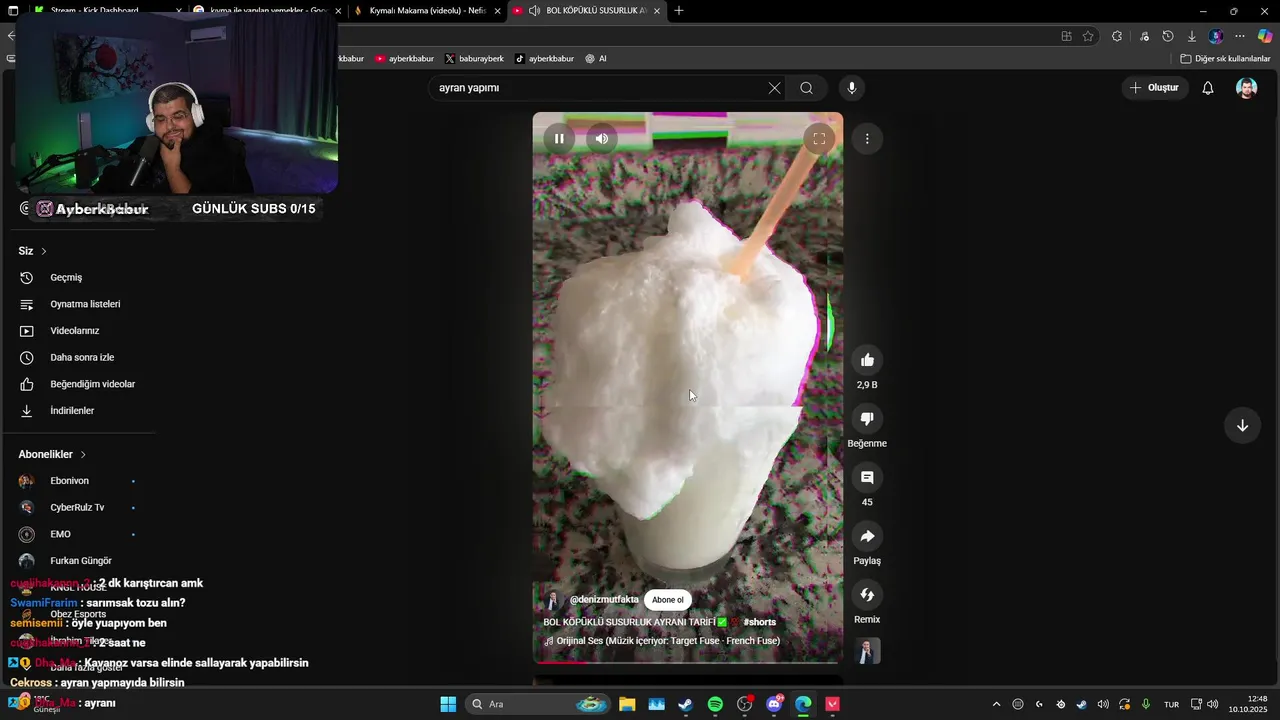Close the BOL KÖPÜKLÜ SUSURLUK tab

coord(656,11)
